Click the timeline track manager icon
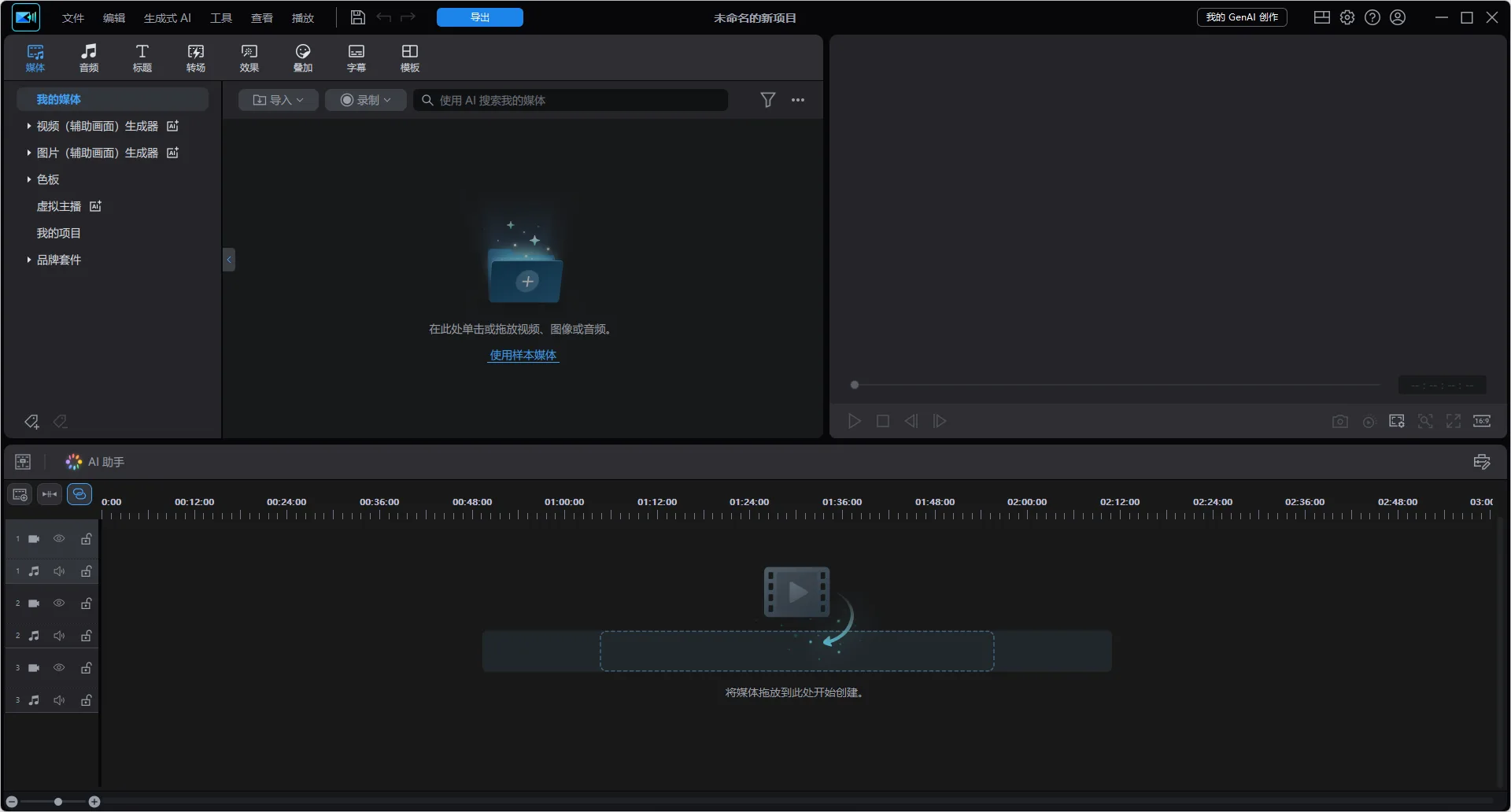This screenshot has height=812, width=1511. coord(20,494)
